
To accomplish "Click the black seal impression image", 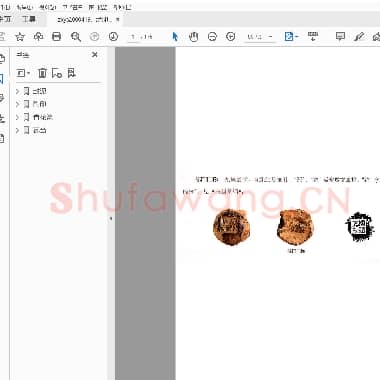I will [x=359, y=227].
